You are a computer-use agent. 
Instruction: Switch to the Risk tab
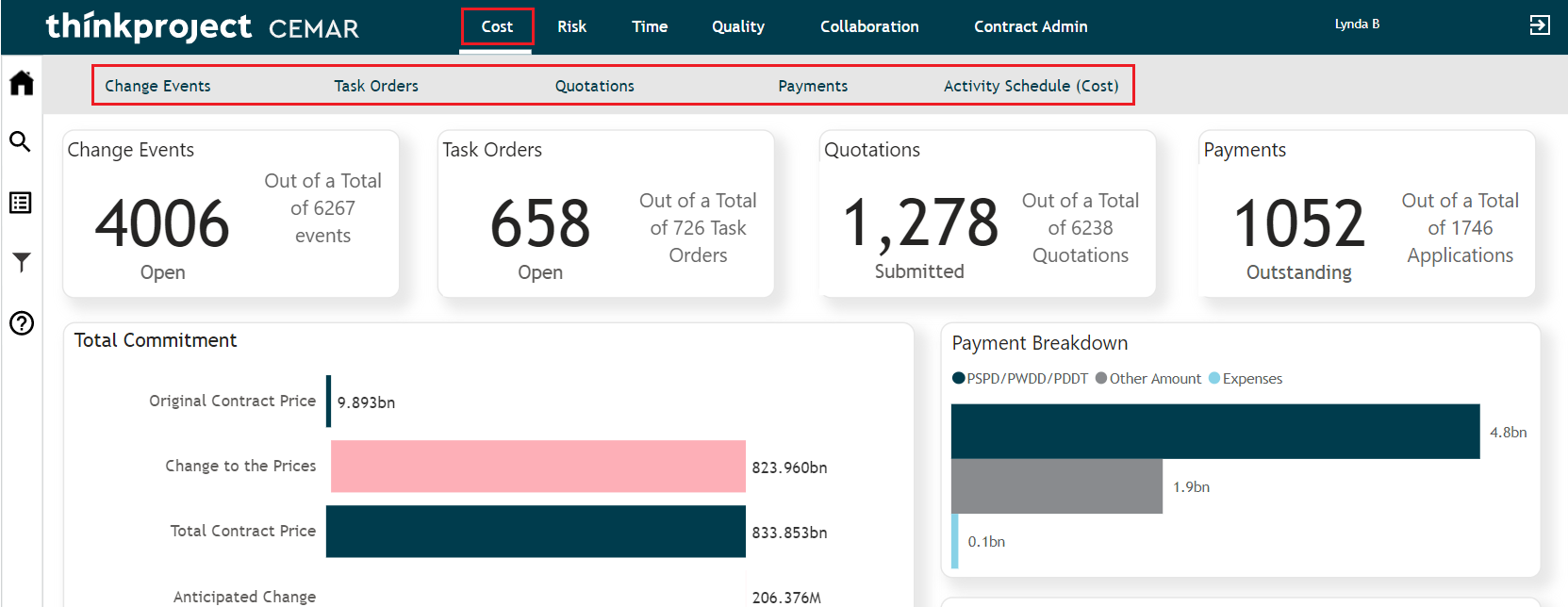click(571, 26)
